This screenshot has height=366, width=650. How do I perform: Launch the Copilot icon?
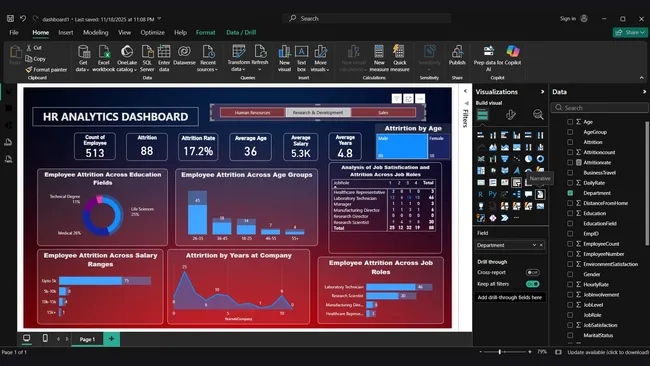coord(513,51)
